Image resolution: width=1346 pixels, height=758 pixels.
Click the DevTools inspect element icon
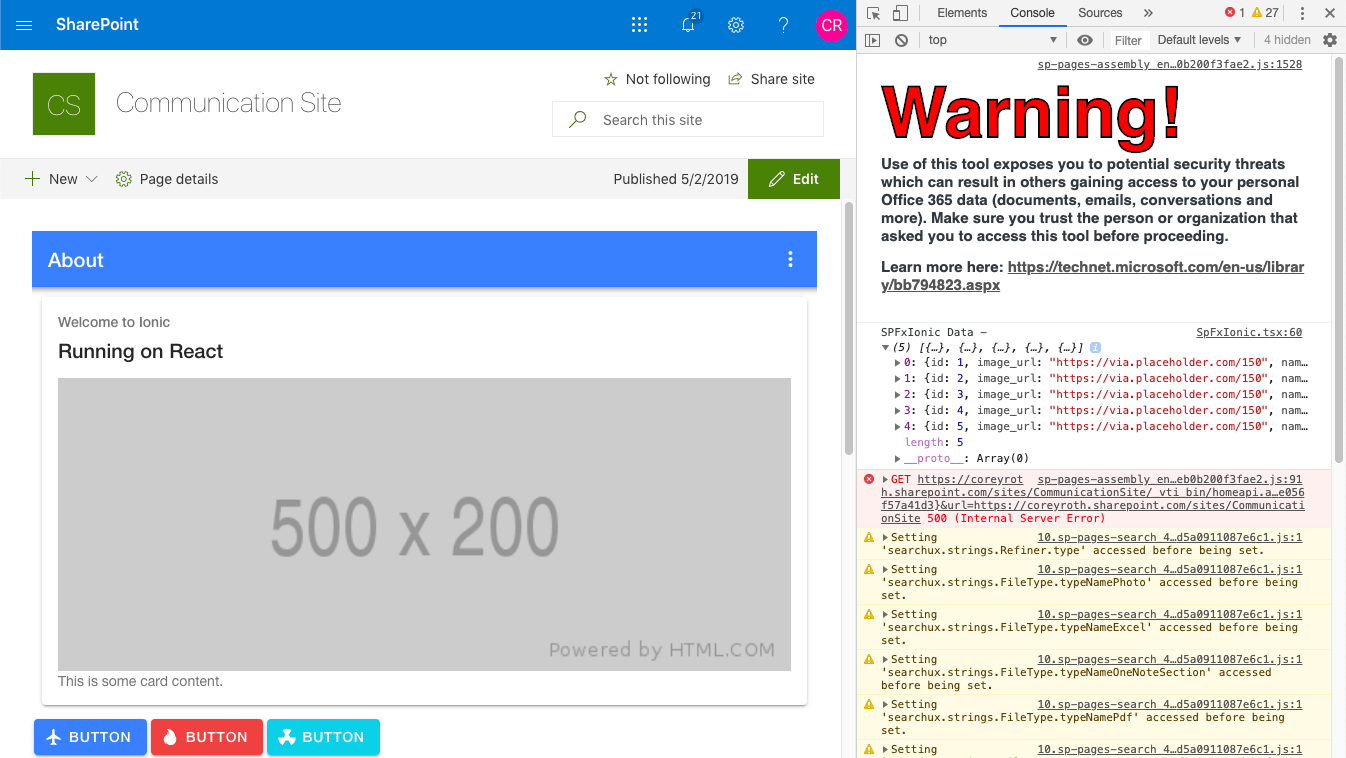pos(874,13)
